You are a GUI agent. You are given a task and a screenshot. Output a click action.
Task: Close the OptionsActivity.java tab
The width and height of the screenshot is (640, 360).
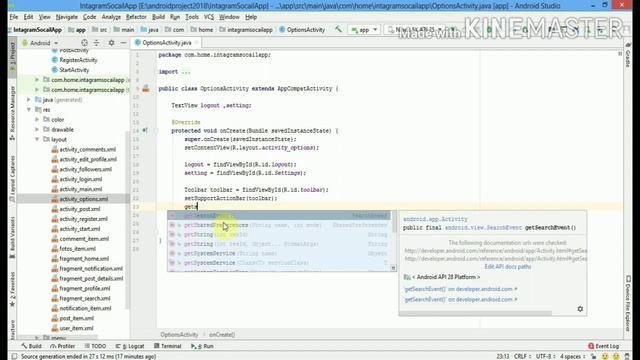197,42
